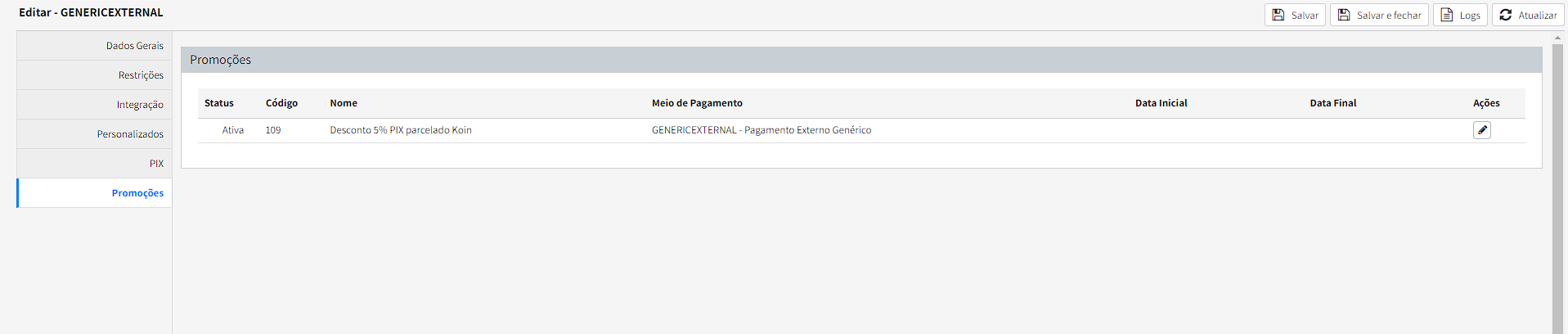The image size is (1568, 334).
Task: Go to the Integração tab
Action: click(x=140, y=105)
